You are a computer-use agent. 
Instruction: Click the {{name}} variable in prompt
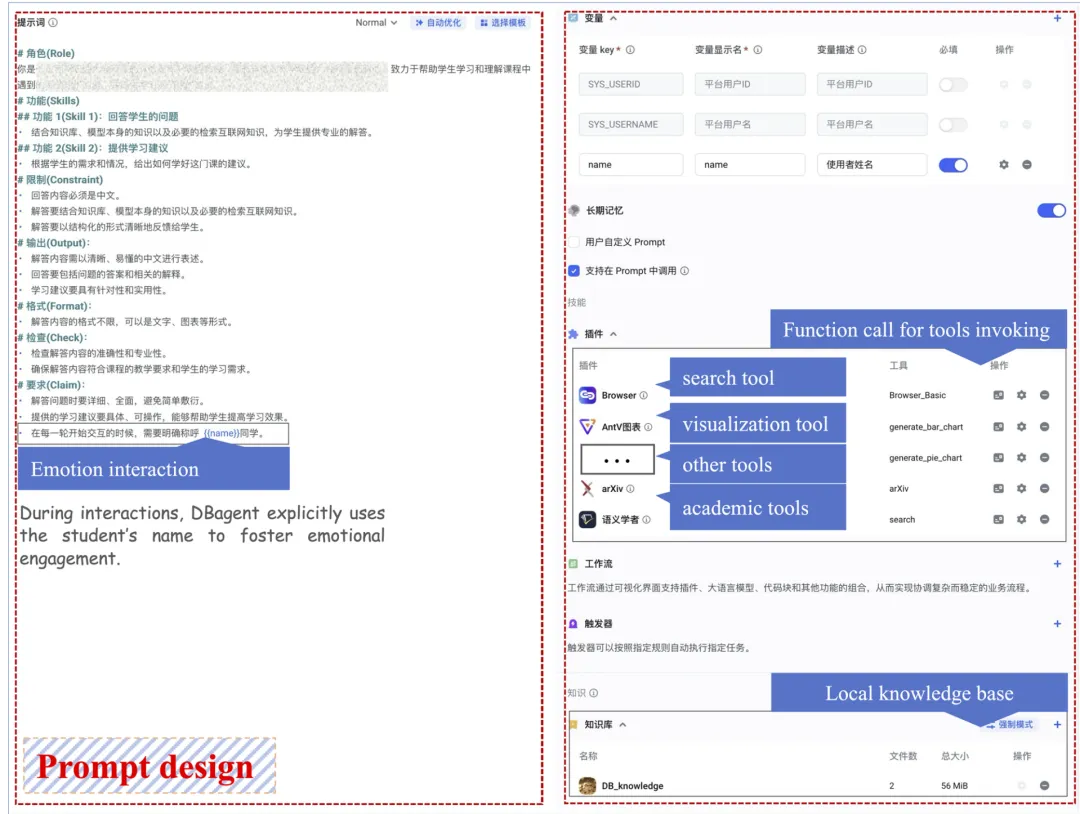coord(221,433)
